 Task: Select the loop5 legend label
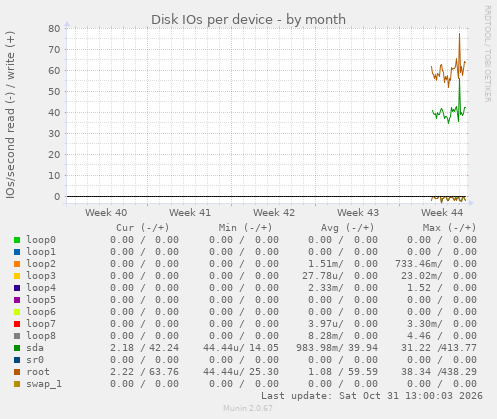pos(41,300)
